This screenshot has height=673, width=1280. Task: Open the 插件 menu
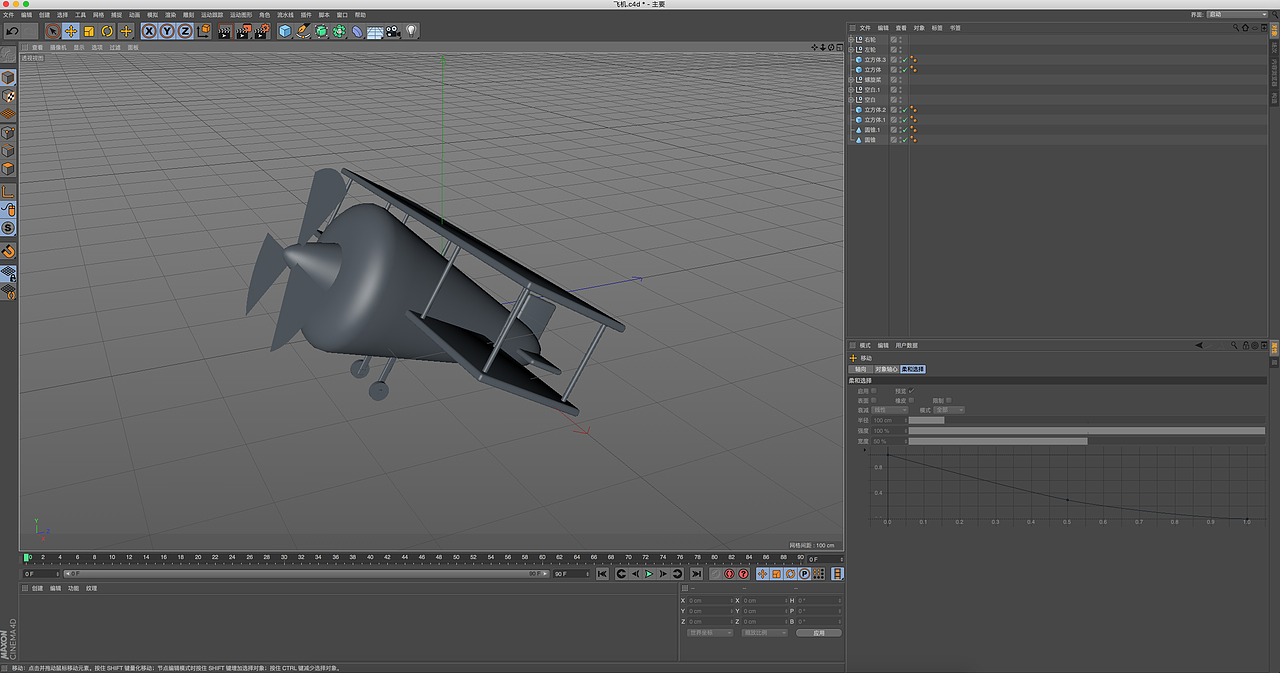(x=306, y=15)
